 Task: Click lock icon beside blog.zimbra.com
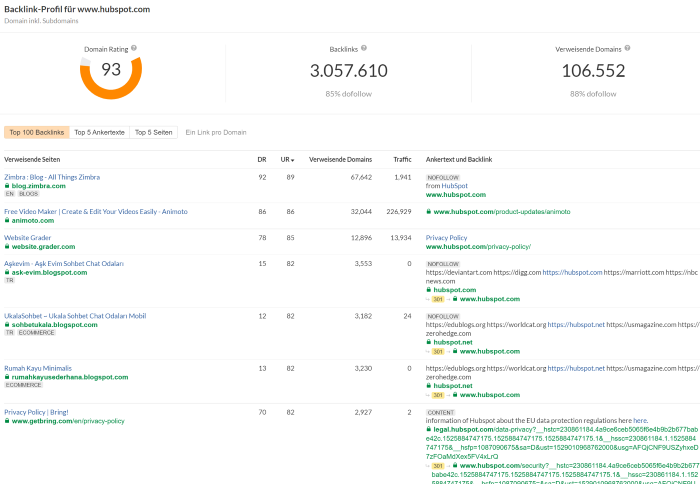pyautogui.click(x=7, y=186)
